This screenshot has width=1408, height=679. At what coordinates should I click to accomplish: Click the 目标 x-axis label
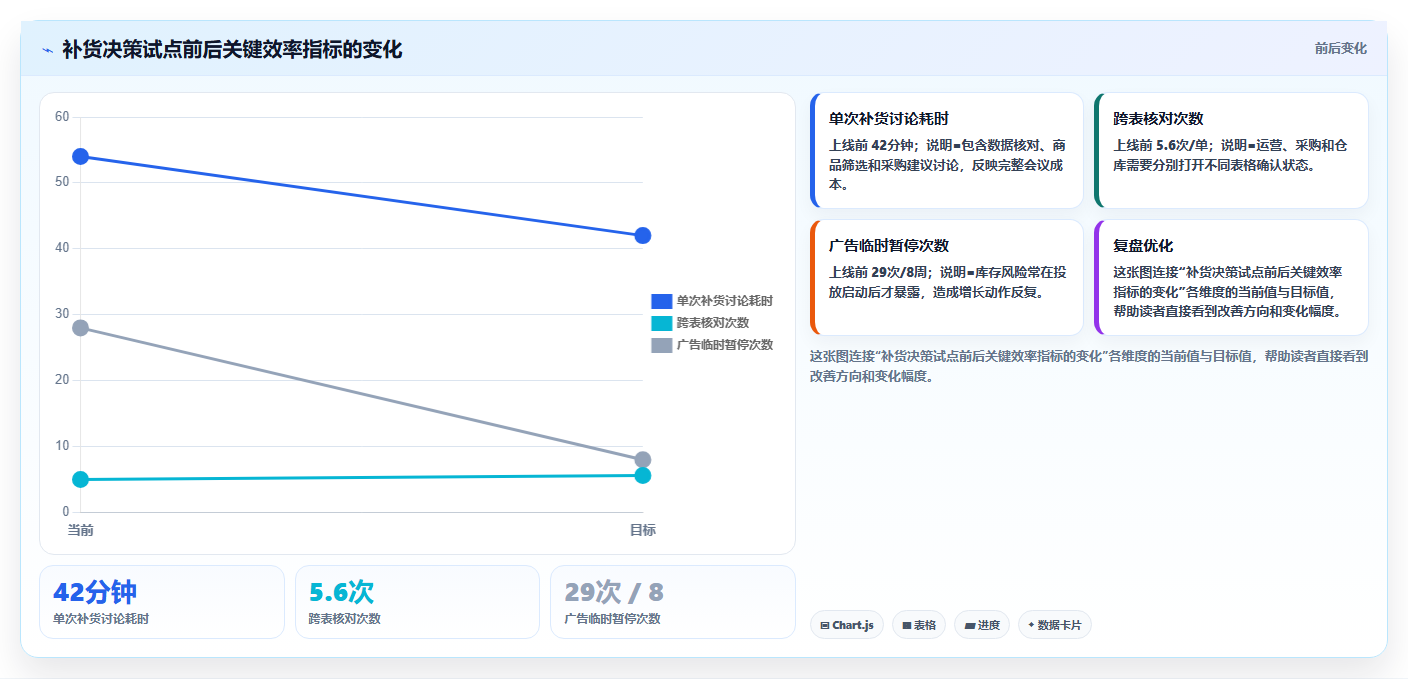[643, 530]
